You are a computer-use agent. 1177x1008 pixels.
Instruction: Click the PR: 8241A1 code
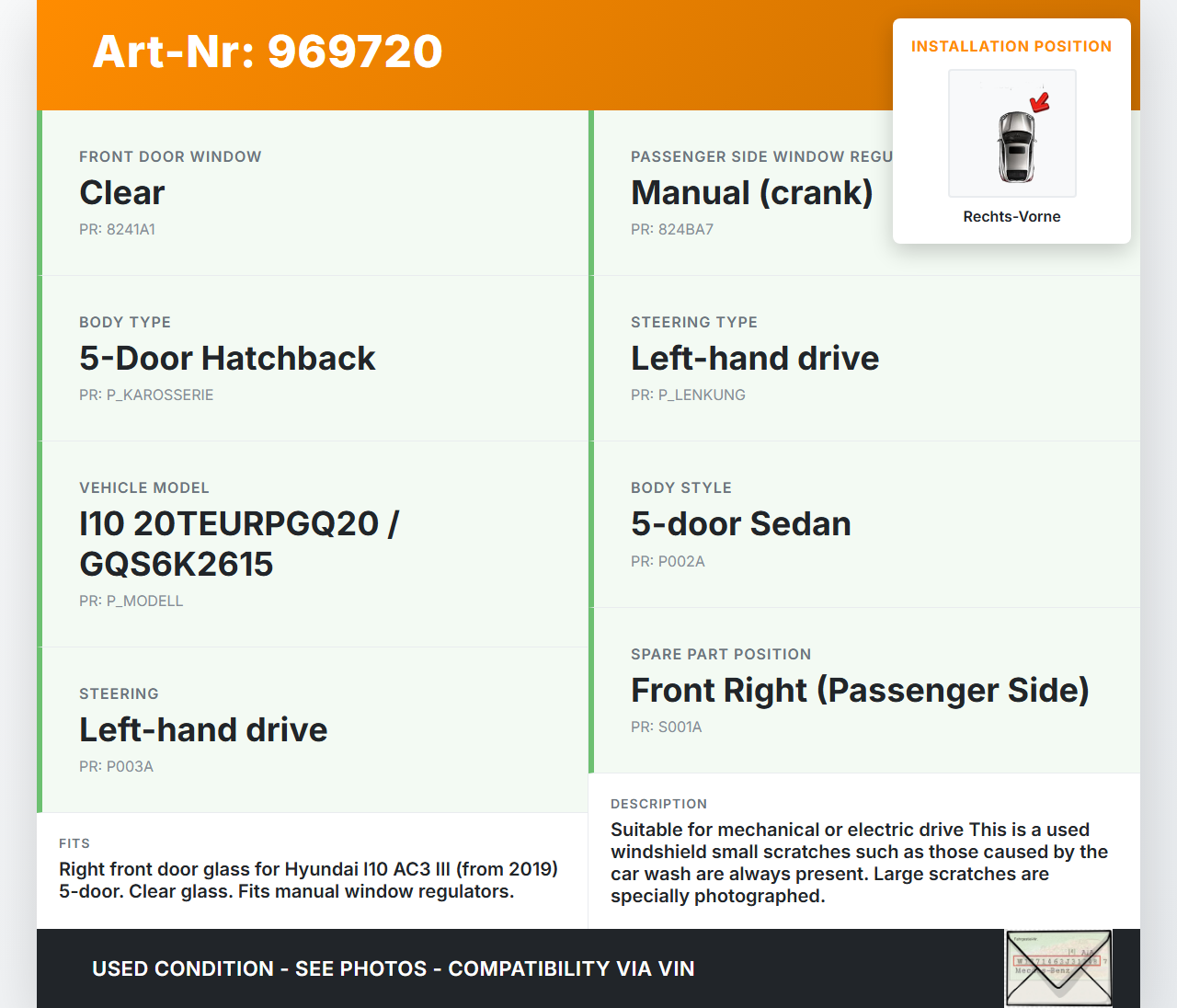point(117,229)
